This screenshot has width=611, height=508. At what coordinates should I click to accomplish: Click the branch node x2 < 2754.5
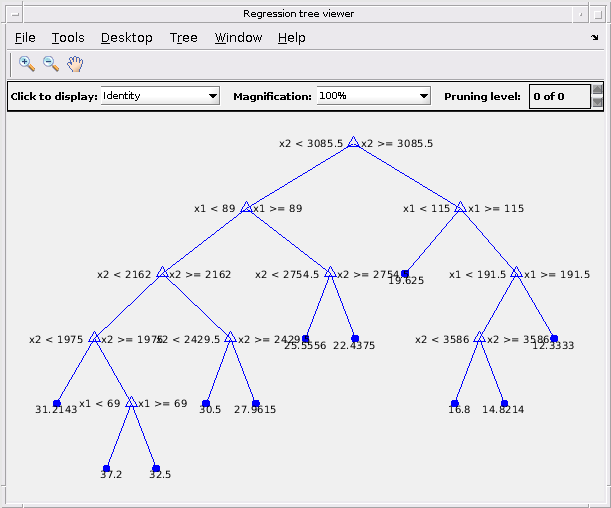(330, 273)
